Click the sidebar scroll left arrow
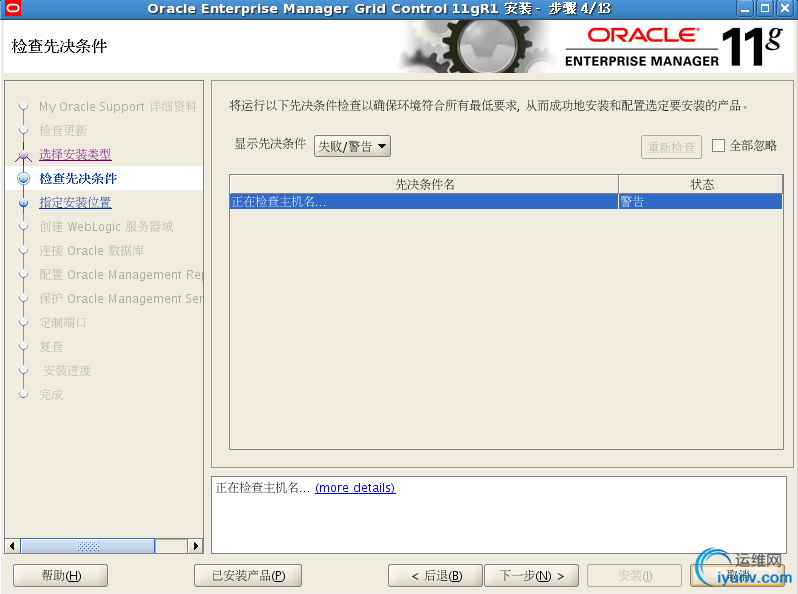This screenshot has width=798, height=594. tap(12, 546)
